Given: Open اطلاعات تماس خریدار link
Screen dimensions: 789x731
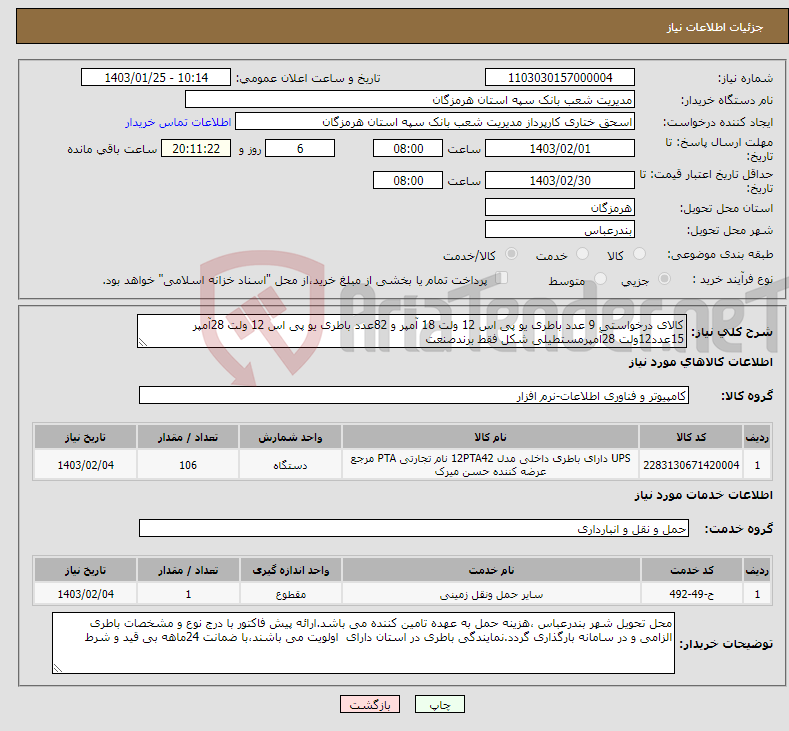Looking at the screenshot, I should coord(178,122).
